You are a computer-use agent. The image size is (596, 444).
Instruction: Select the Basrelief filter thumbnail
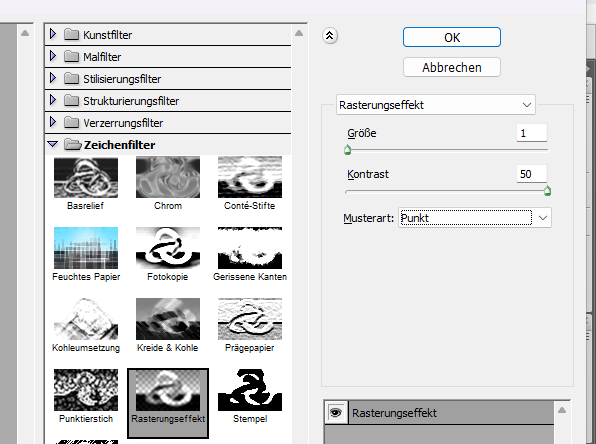(86, 178)
